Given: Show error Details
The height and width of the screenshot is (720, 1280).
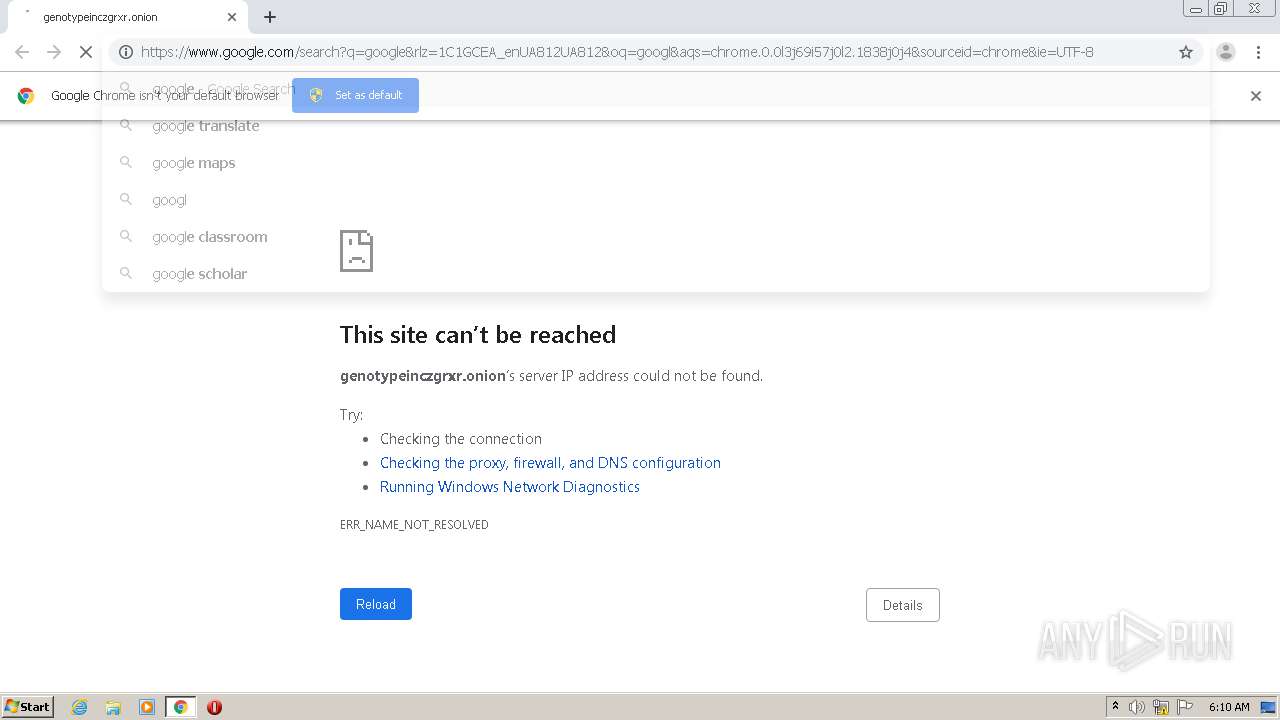Looking at the screenshot, I should tap(902, 605).
